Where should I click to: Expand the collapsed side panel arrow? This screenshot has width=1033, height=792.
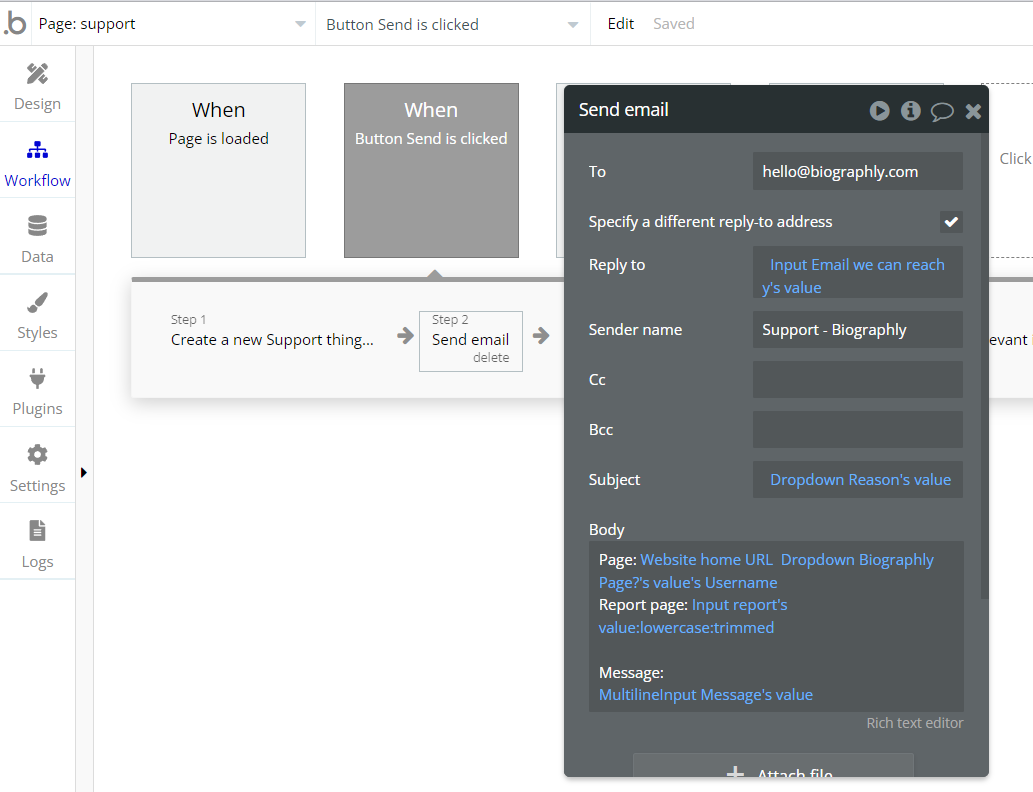(84, 472)
